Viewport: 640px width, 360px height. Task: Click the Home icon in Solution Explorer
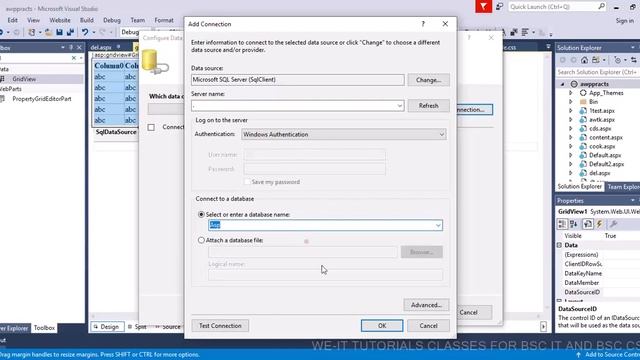tap(584, 60)
